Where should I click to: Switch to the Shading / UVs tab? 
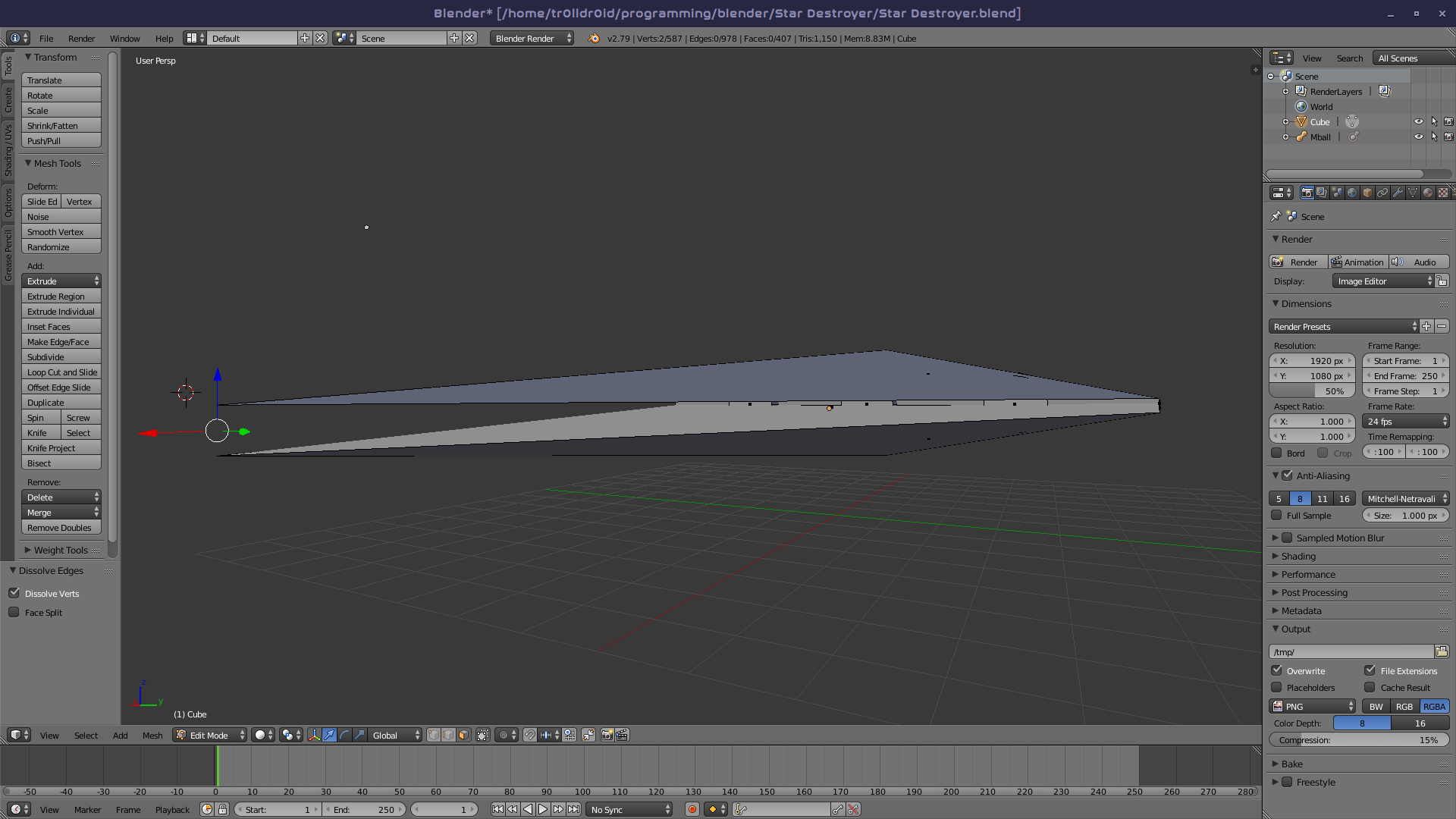[8, 150]
